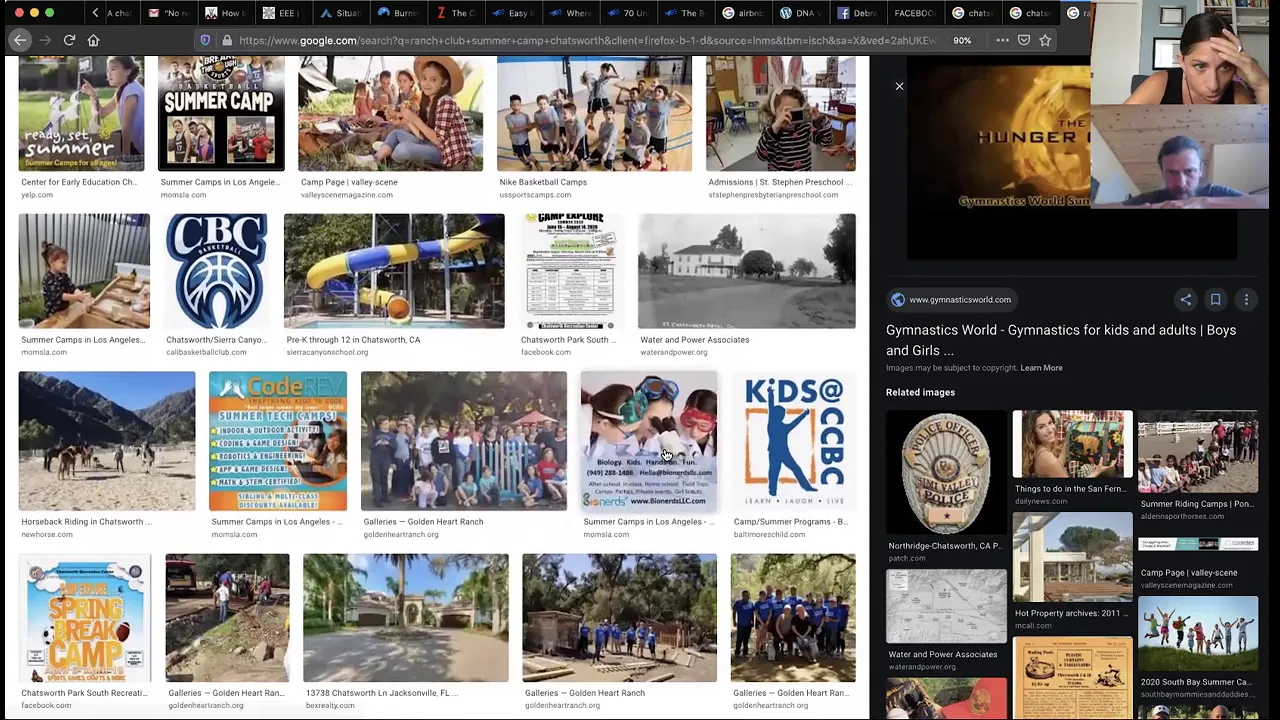This screenshot has height=720, width=1280.
Task: Open the Kids@CCBC camp programs image
Action: pos(793,441)
